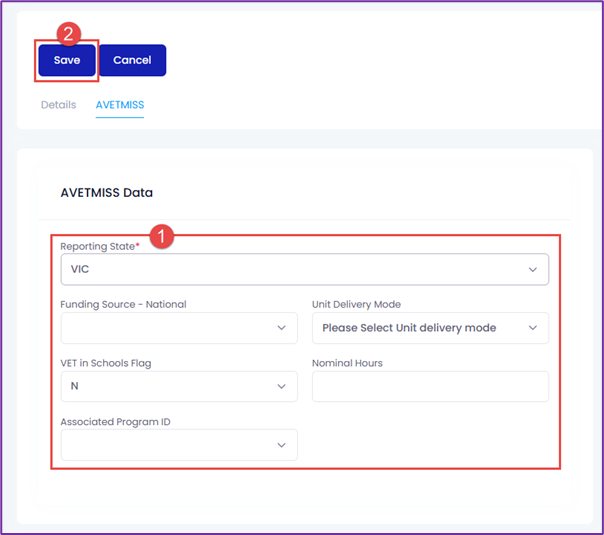Select the AVETMISS tab
Screen dimensions: 604x535
120,105
